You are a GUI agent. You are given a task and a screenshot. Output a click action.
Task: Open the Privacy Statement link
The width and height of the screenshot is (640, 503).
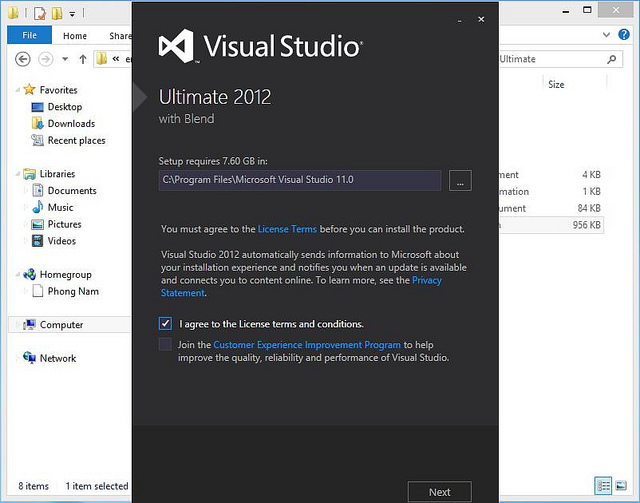tap(301, 287)
